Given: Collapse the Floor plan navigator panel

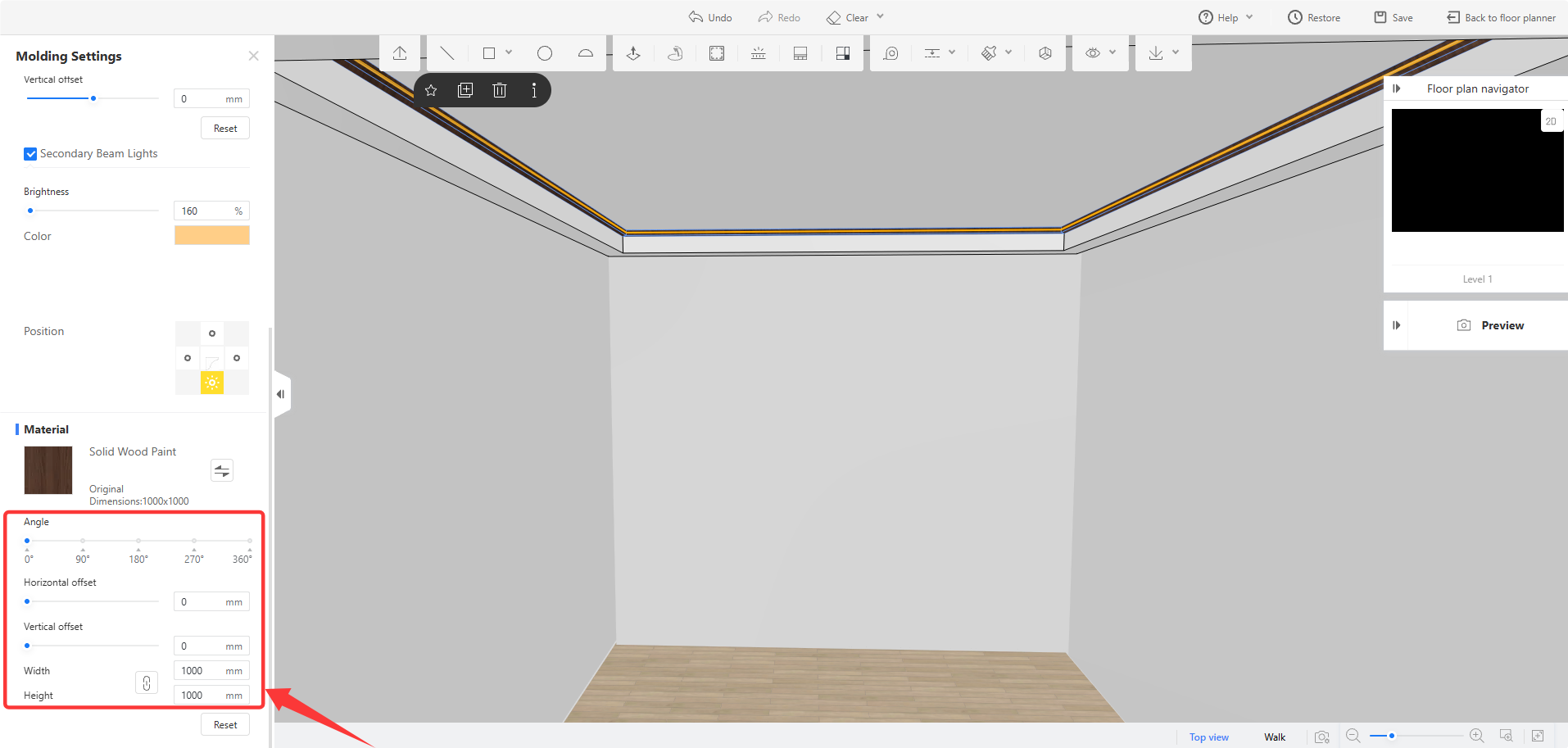Looking at the screenshot, I should [1397, 88].
